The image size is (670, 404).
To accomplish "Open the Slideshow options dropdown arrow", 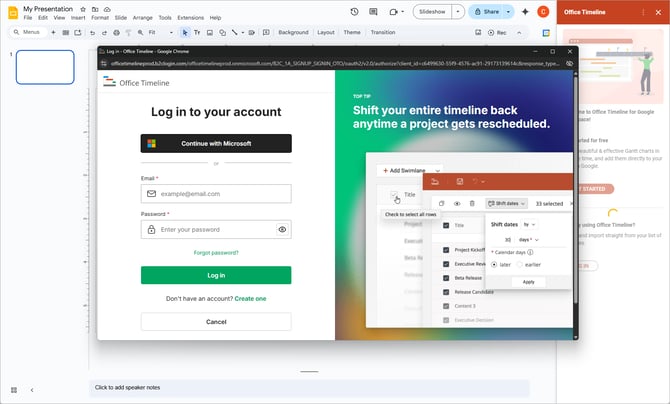I will [458, 12].
